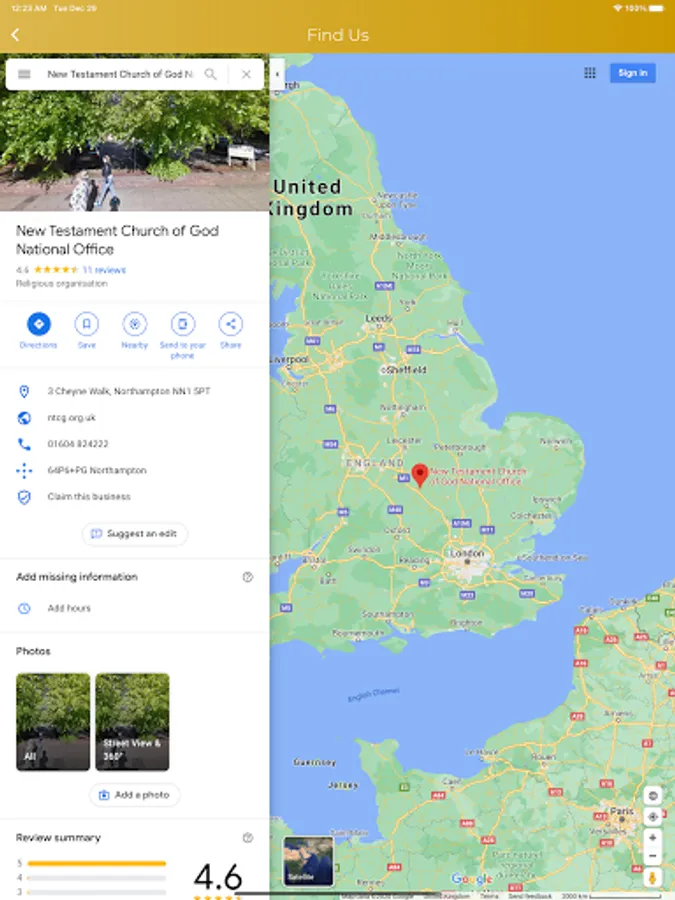The height and width of the screenshot is (900, 675).
Task: Choose Send to your phone icon
Action: coord(183,324)
